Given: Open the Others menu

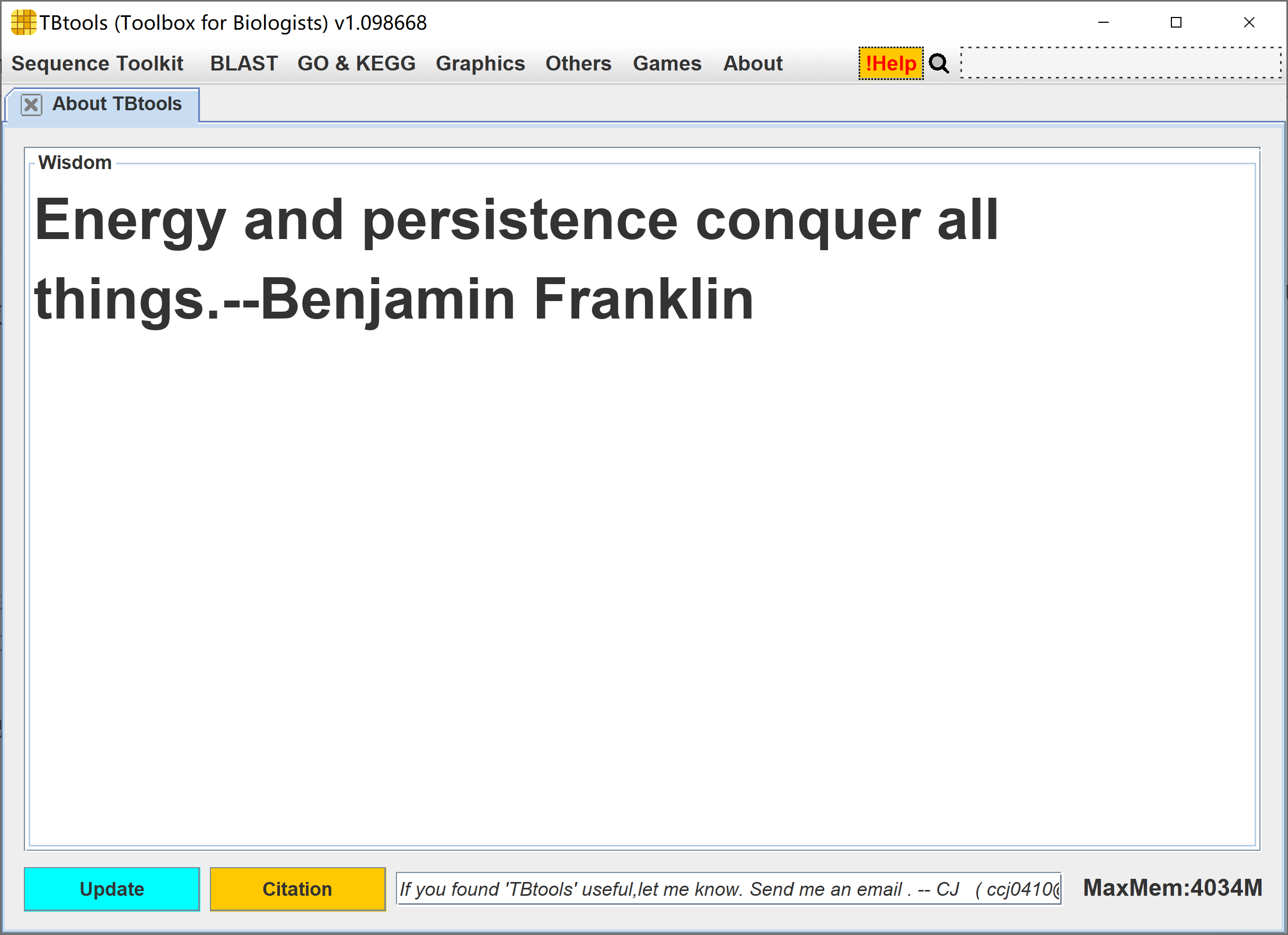Looking at the screenshot, I should tap(578, 64).
